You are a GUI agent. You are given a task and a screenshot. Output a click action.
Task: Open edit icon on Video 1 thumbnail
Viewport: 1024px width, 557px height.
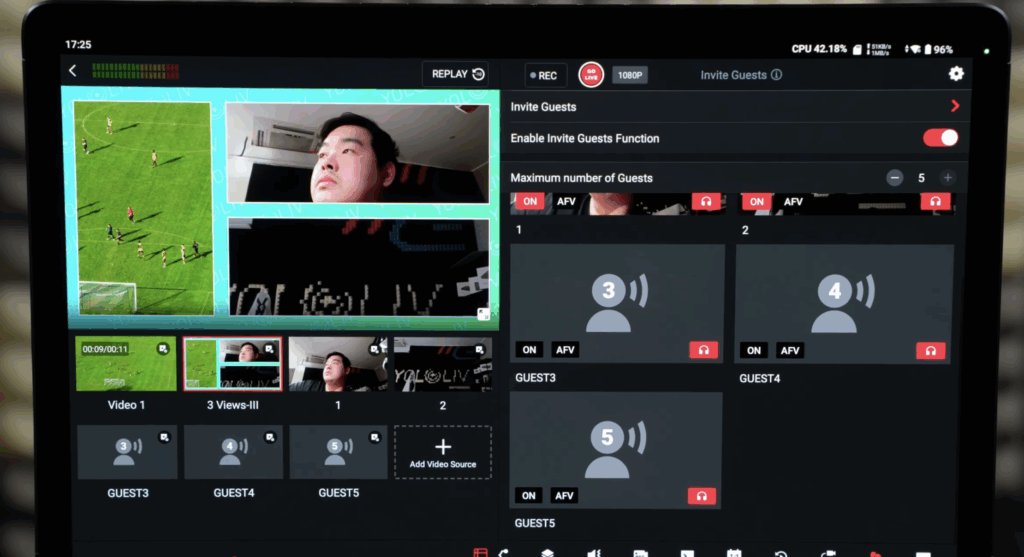(163, 349)
